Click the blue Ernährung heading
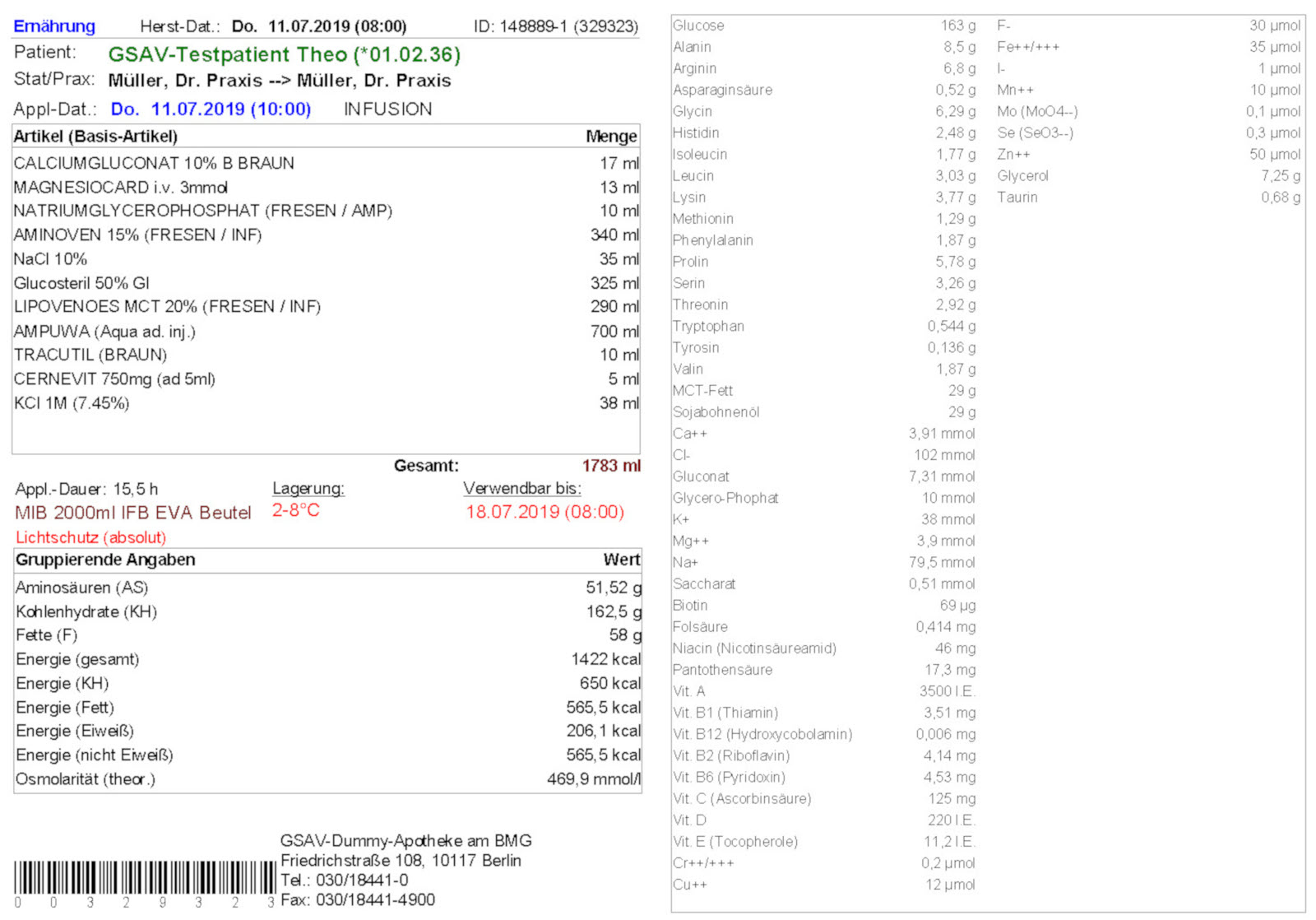The image size is (1316, 920). pyautogui.click(x=54, y=26)
